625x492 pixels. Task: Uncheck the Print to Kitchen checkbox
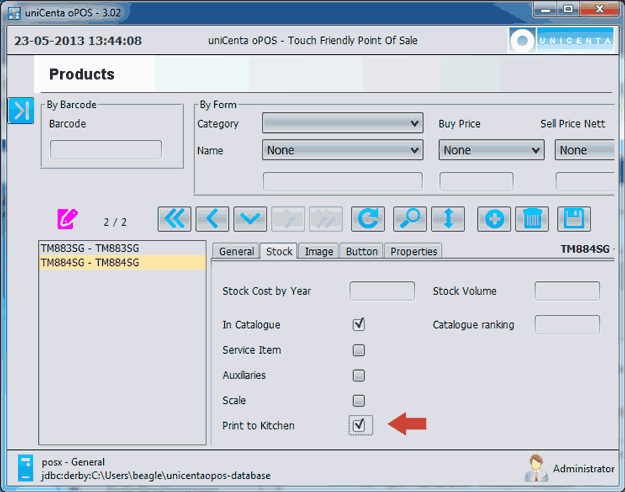click(359, 425)
